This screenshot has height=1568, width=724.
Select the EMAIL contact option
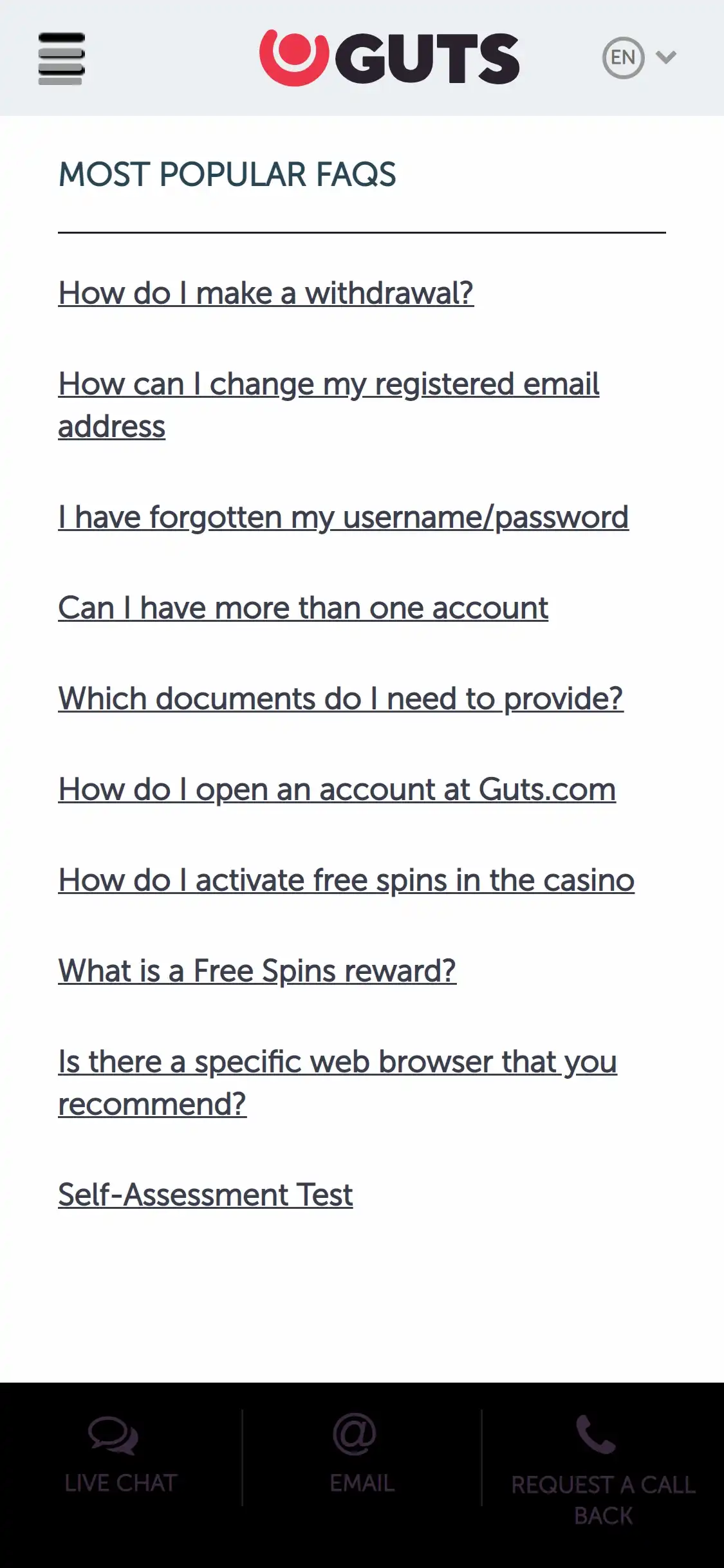click(x=362, y=1483)
